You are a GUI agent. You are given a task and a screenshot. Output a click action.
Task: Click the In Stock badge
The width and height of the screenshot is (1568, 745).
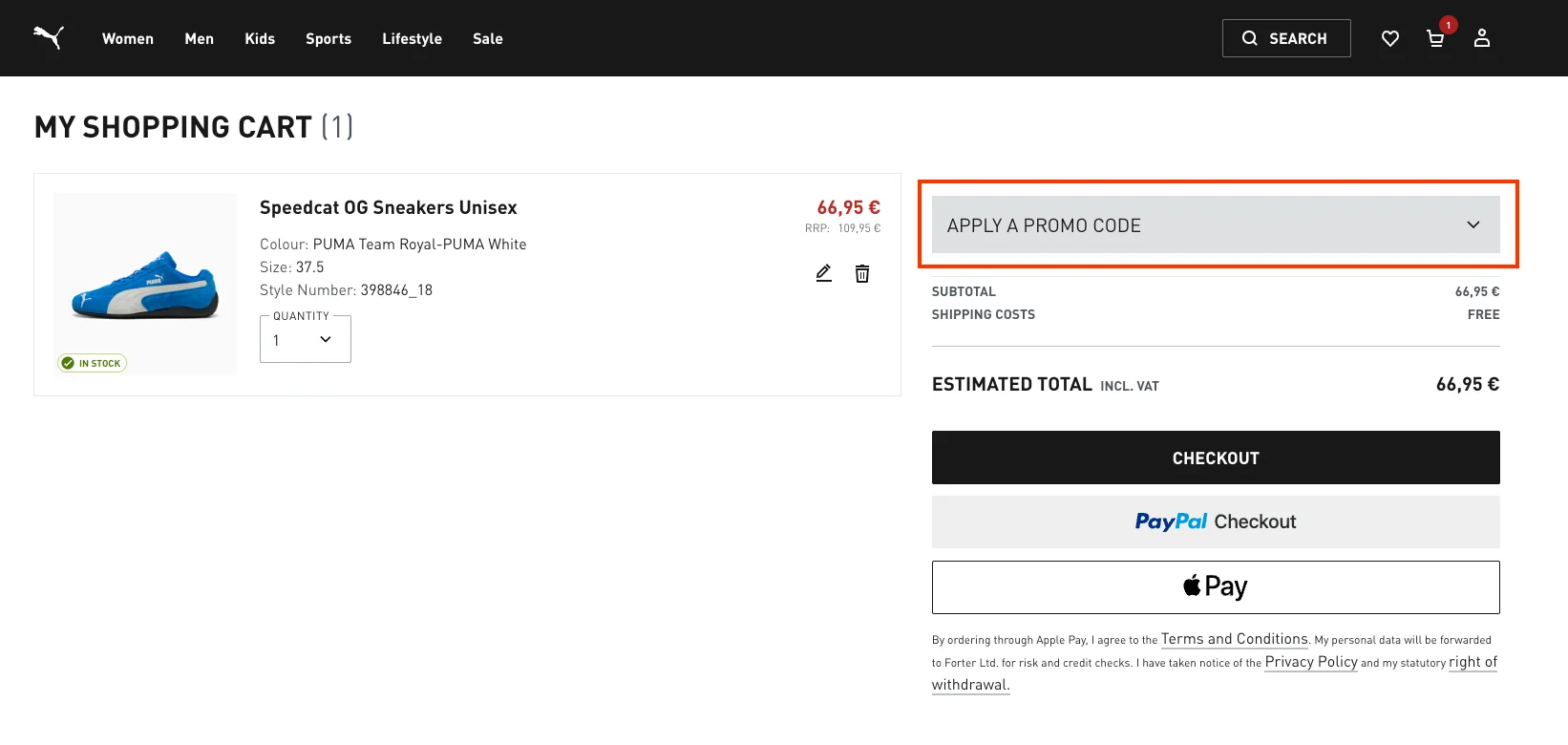click(x=93, y=363)
